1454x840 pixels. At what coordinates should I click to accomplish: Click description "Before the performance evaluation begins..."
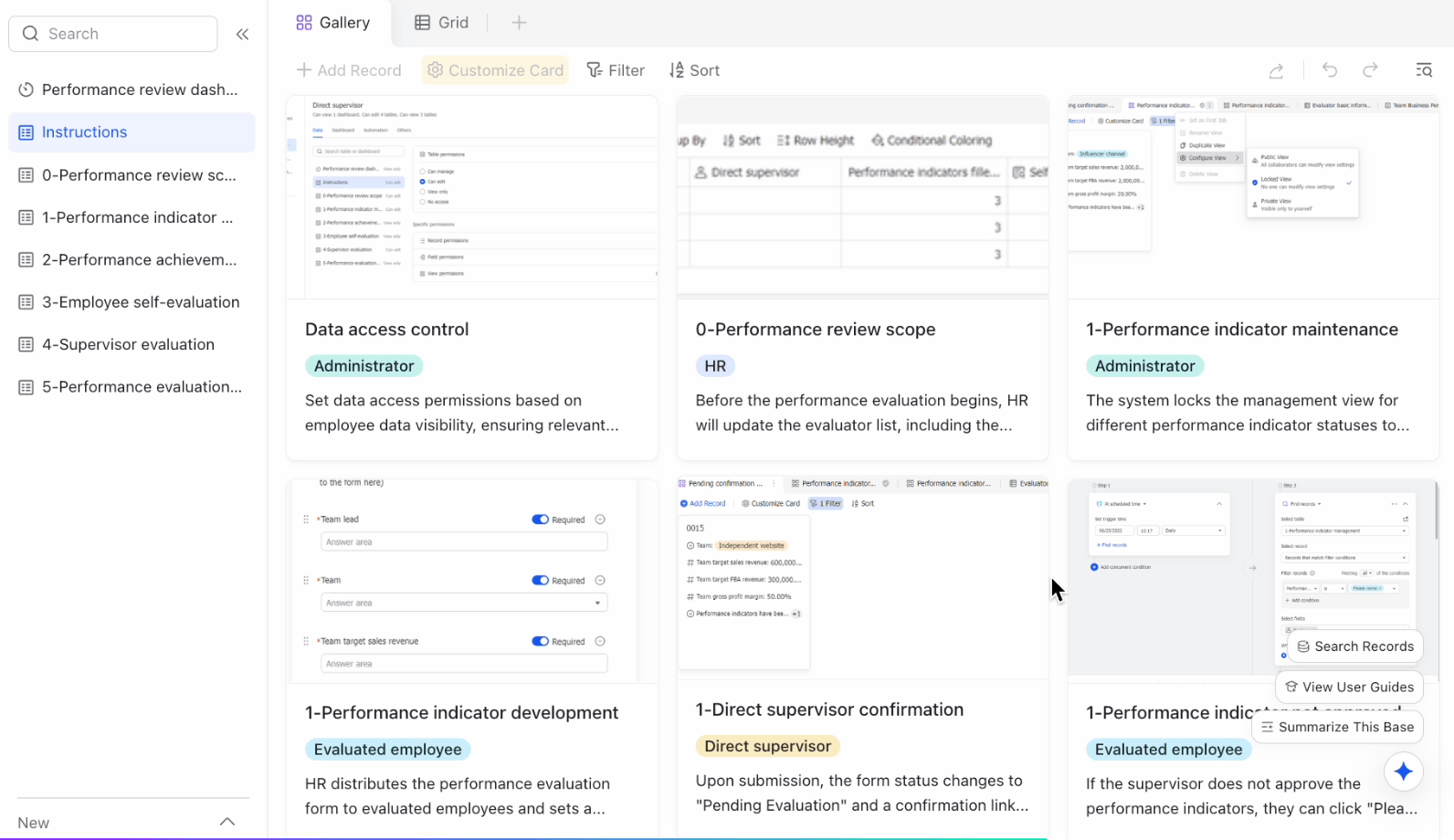click(862, 413)
